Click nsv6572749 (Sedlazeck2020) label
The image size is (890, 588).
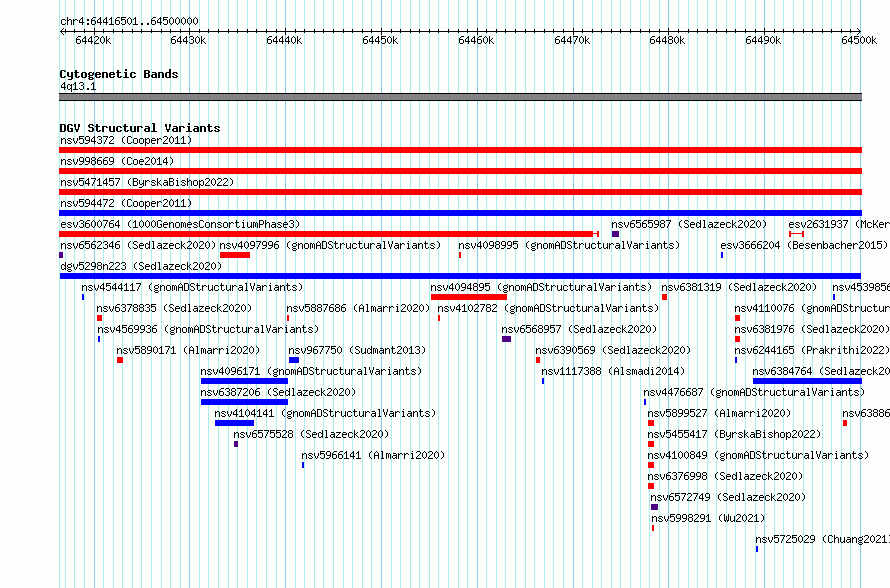728,497
